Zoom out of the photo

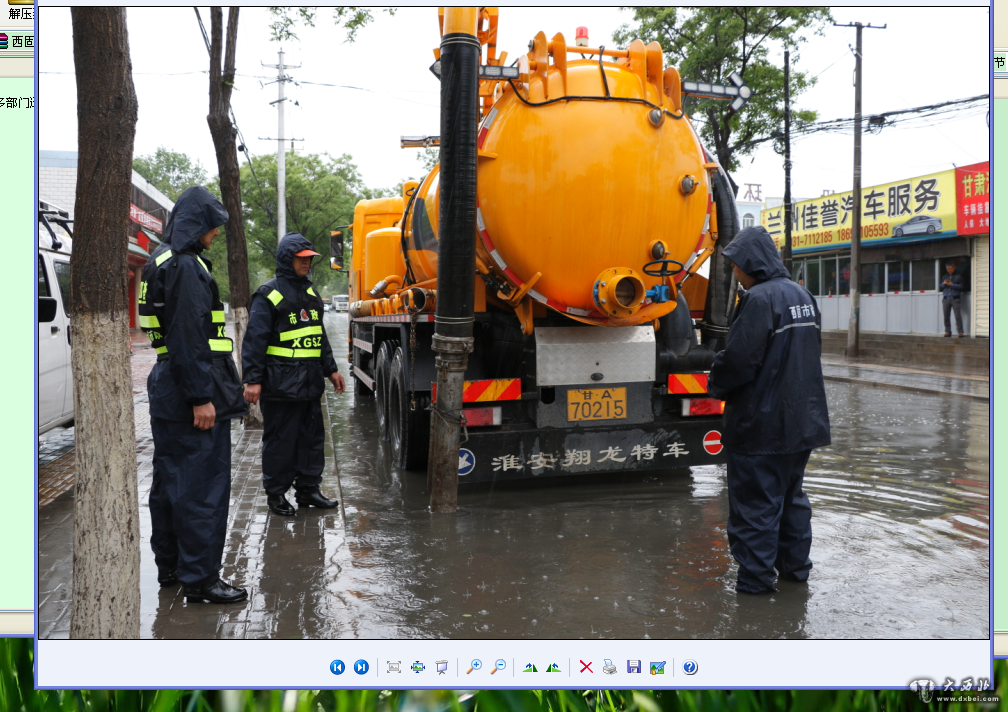tap(498, 667)
